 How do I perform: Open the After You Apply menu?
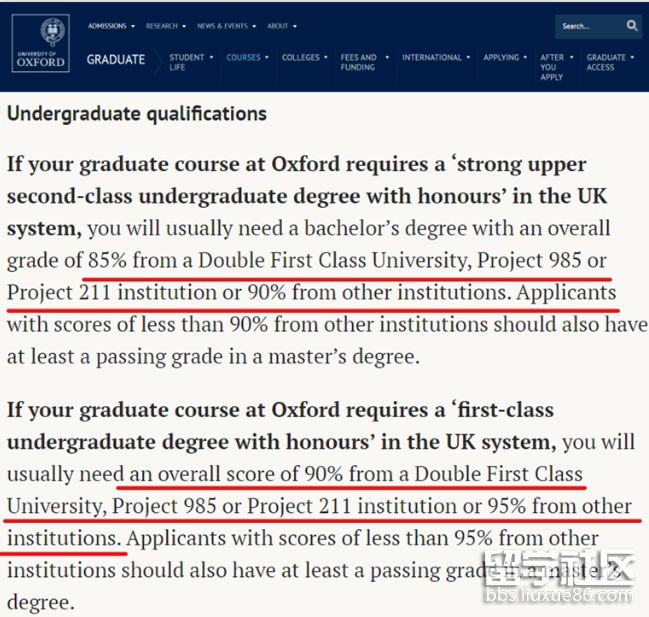[x=552, y=66]
